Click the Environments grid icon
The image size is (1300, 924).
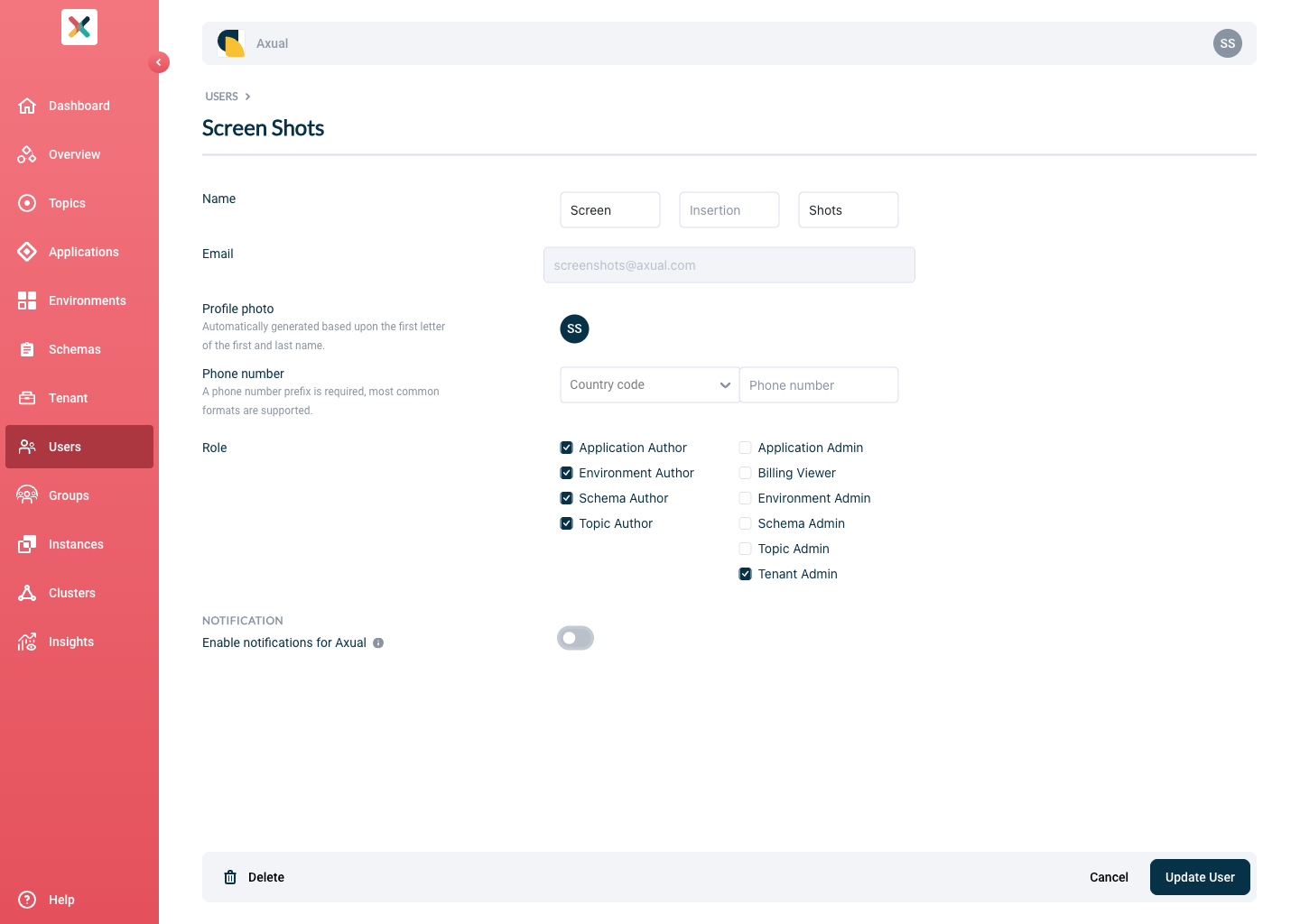coord(27,300)
